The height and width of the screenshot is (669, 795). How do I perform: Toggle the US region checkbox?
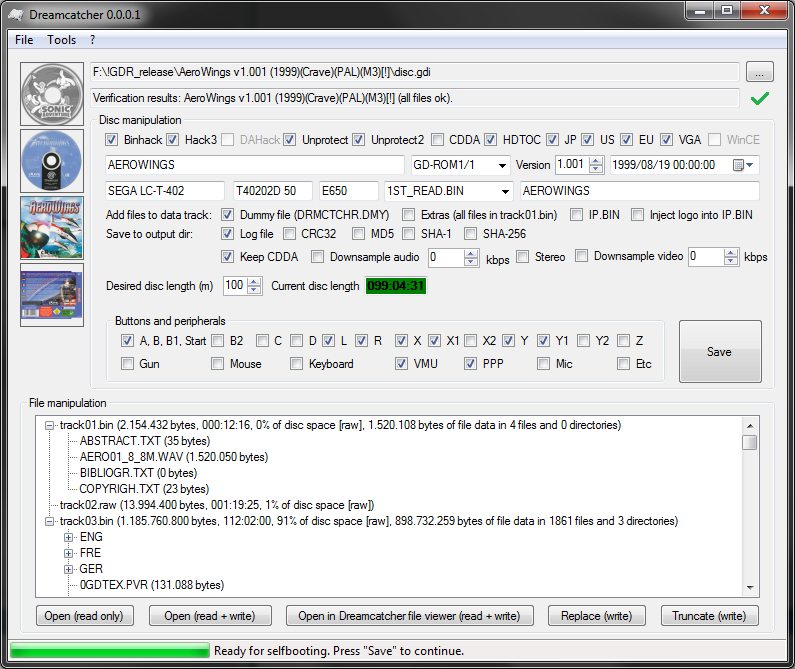coord(588,140)
